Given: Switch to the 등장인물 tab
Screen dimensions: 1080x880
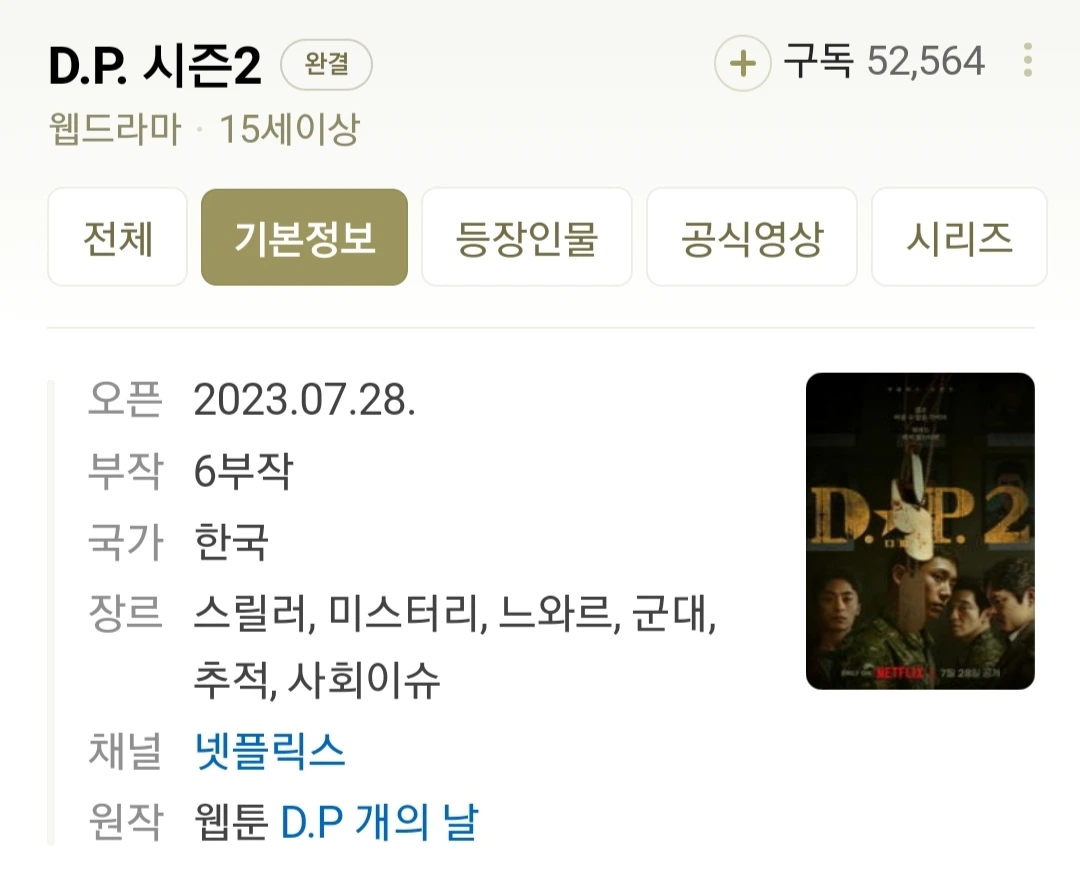Looking at the screenshot, I should click(527, 238).
